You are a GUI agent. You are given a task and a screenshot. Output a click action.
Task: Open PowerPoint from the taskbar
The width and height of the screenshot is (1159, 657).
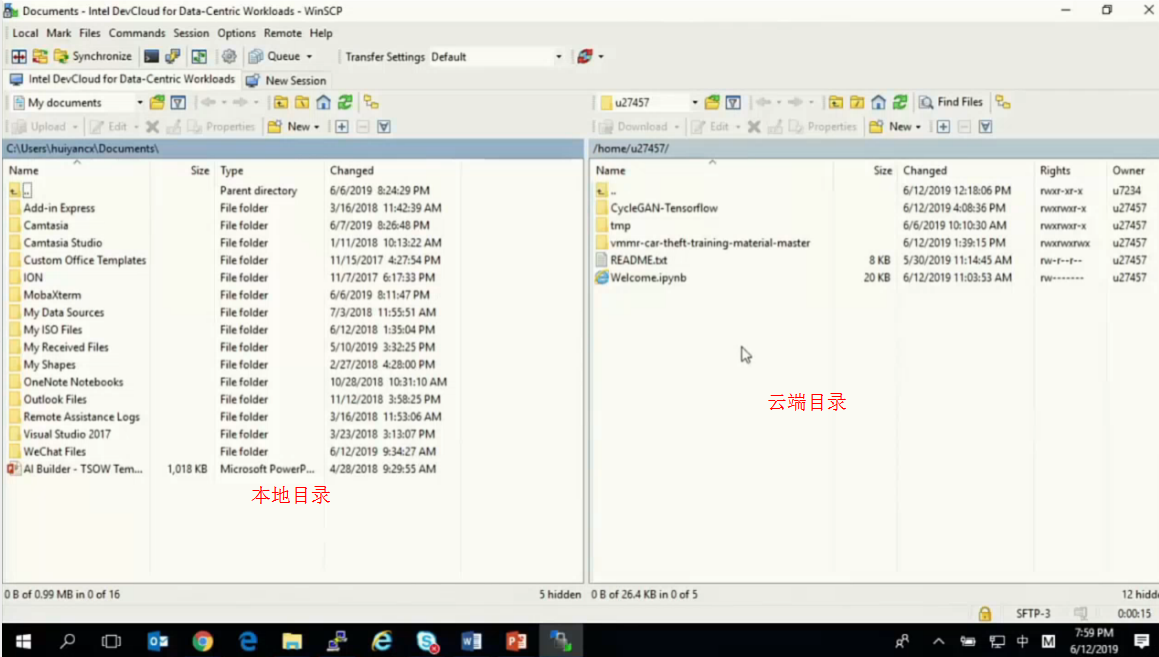(517, 641)
